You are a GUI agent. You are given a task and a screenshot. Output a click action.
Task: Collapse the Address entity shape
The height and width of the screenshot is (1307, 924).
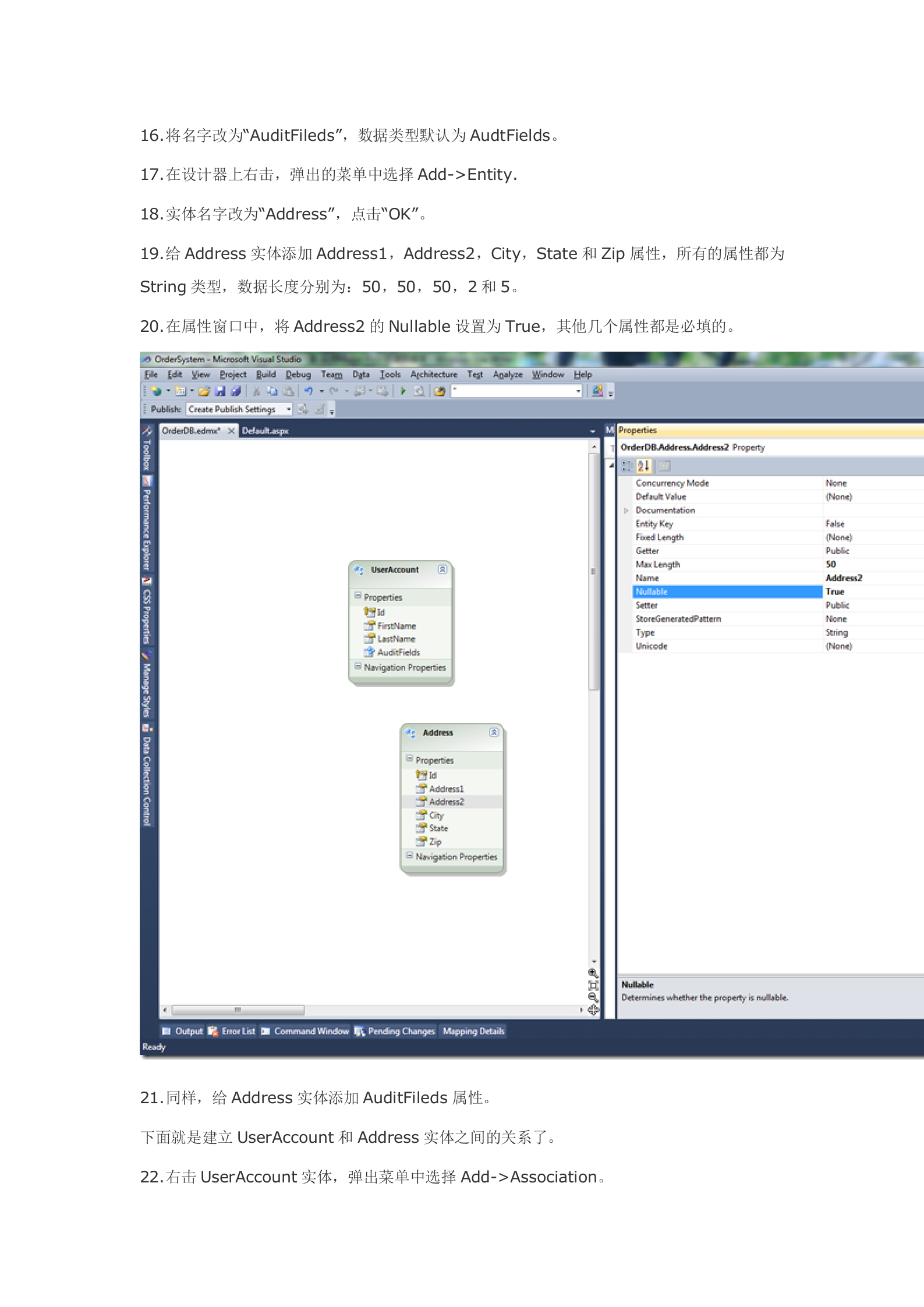pos(494,732)
